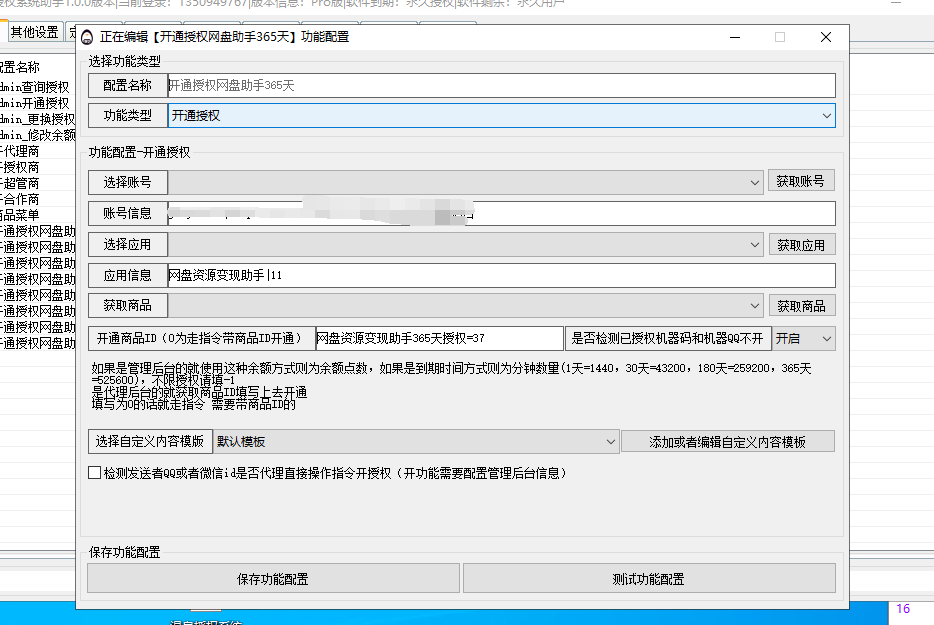Image resolution: width=934 pixels, height=625 pixels.
Task: Minimize the function configuration dialog
Action: coord(734,37)
